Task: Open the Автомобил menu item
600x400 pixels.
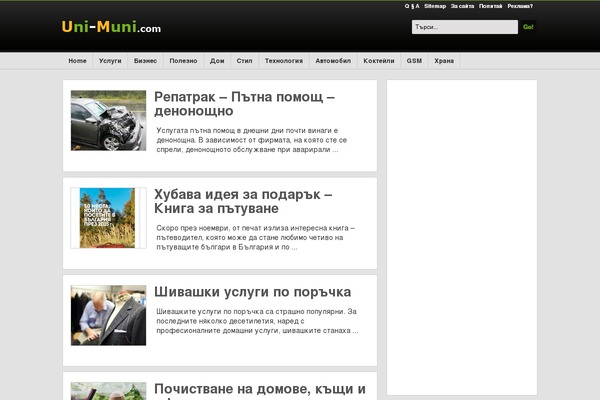Action: click(x=333, y=61)
